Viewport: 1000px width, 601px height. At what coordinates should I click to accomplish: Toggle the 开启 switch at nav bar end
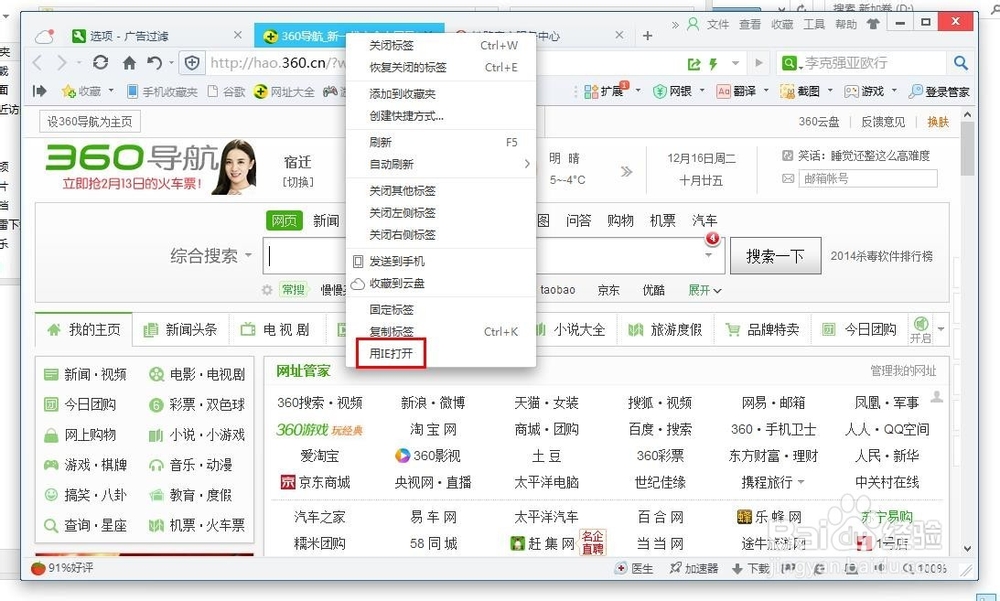(x=920, y=330)
